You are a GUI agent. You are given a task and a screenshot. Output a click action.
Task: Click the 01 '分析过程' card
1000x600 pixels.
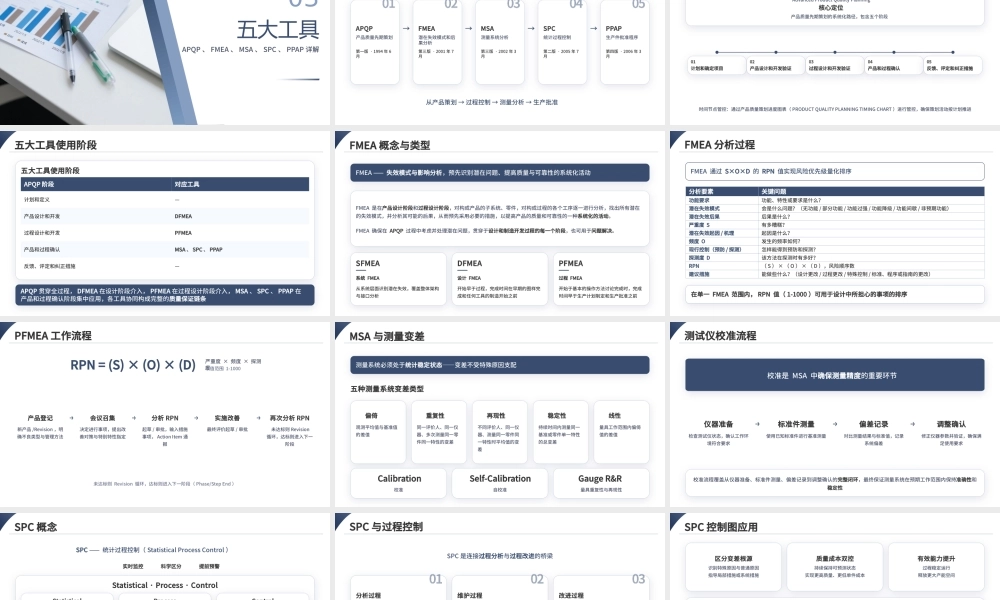click(x=399, y=588)
